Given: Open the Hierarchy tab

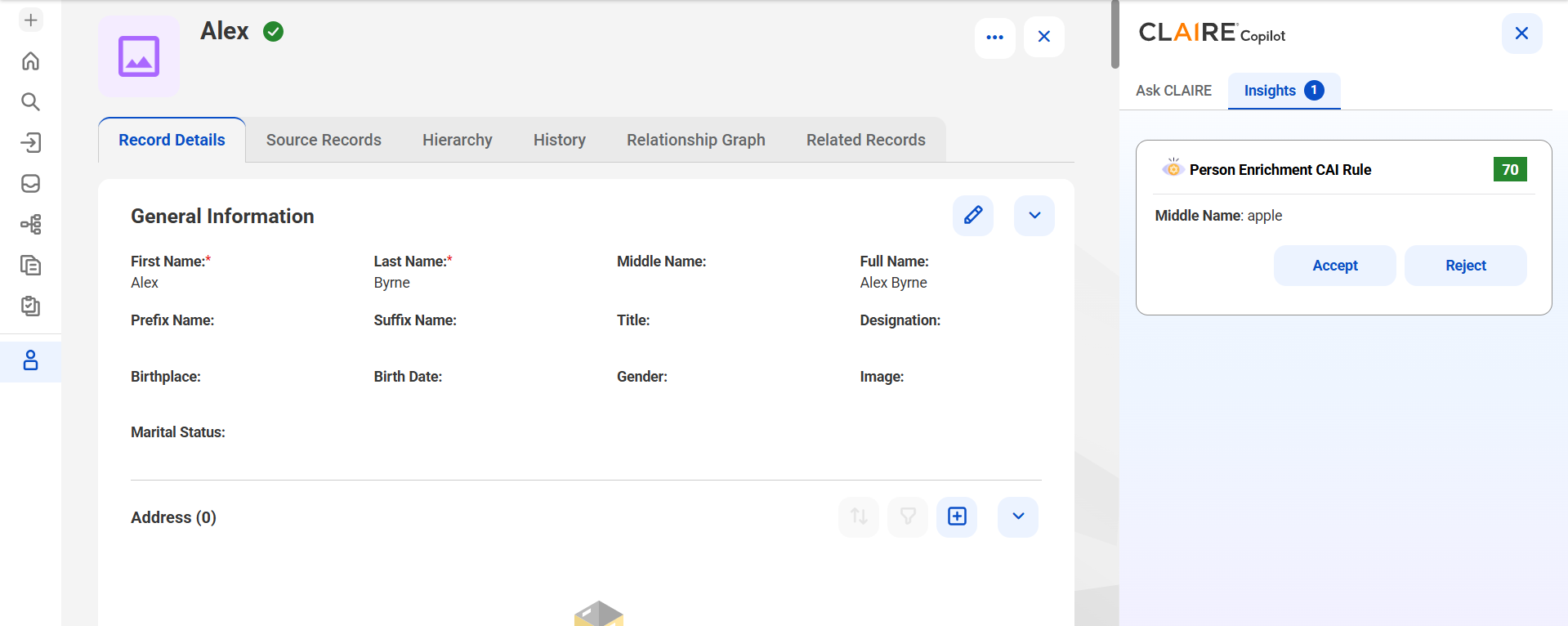Looking at the screenshot, I should click(x=458, y=140).
